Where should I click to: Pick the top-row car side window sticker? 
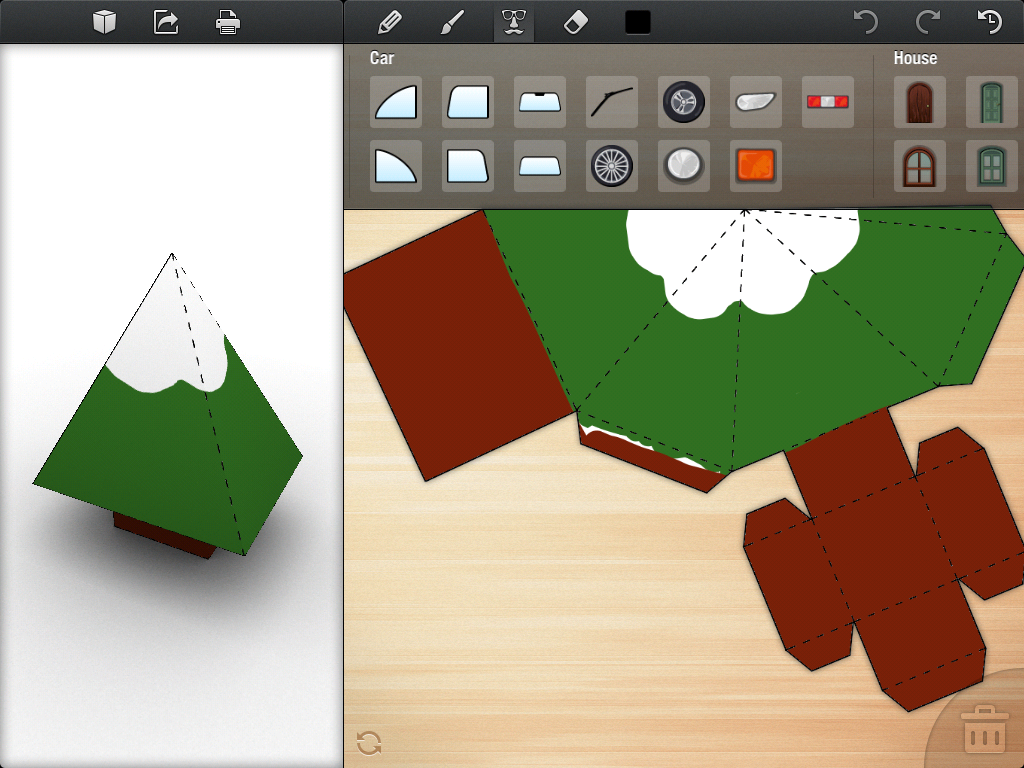pyautogui.click(x=468, y=102)
